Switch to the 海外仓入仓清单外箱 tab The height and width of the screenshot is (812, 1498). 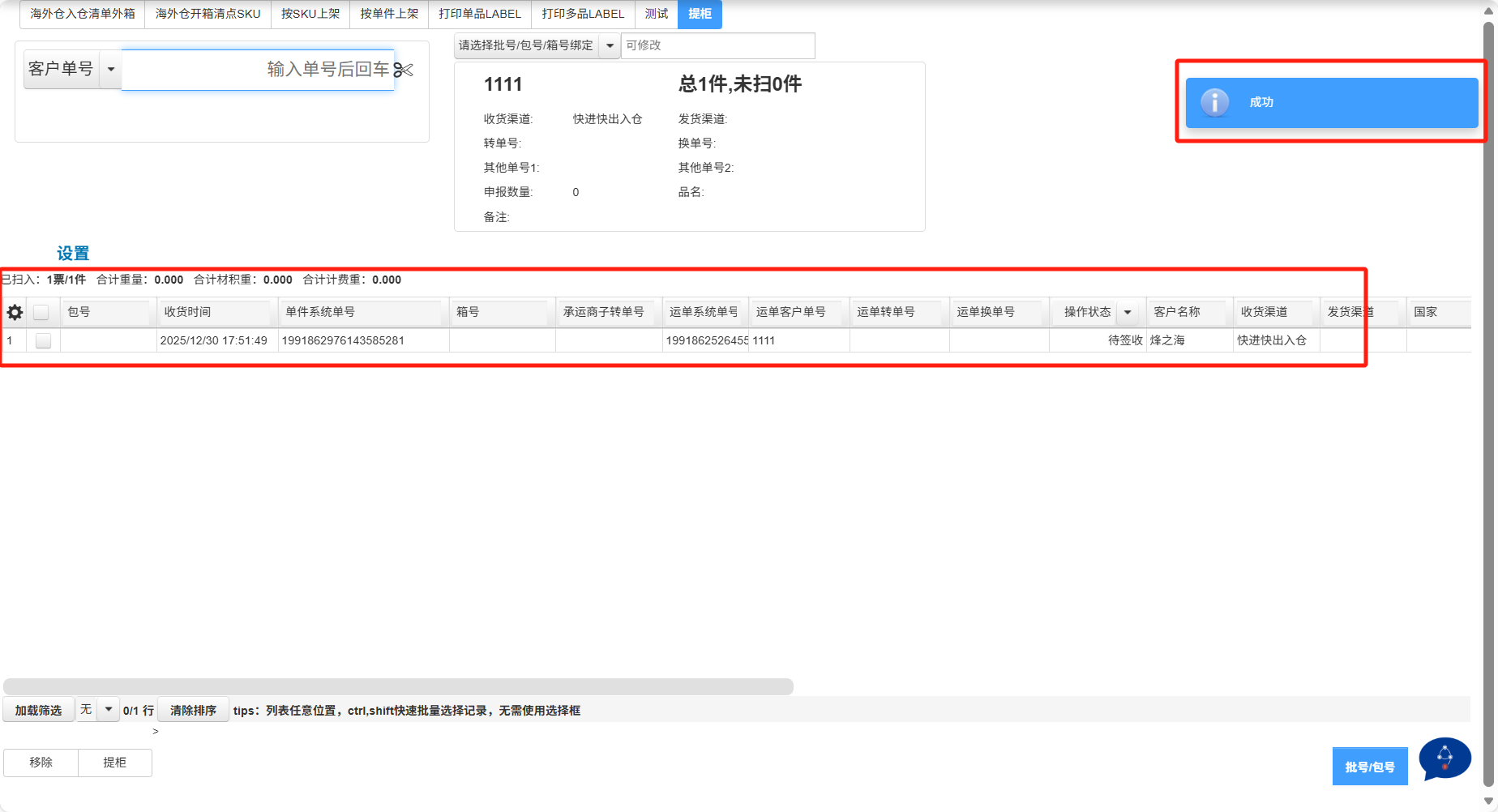click(83, 14)
